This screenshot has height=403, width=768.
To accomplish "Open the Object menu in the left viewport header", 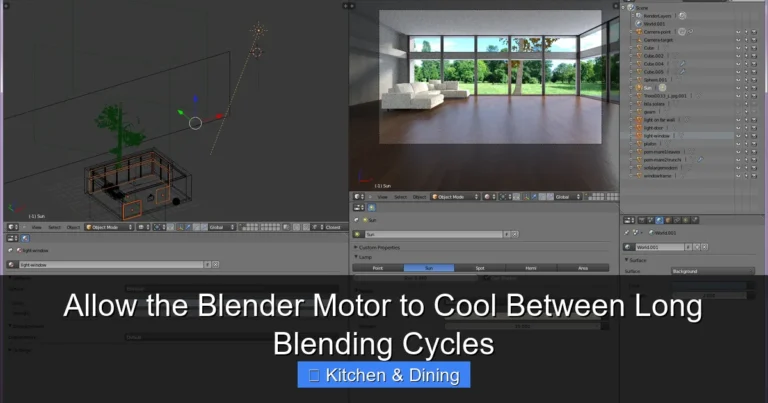I will coord(73,227).
